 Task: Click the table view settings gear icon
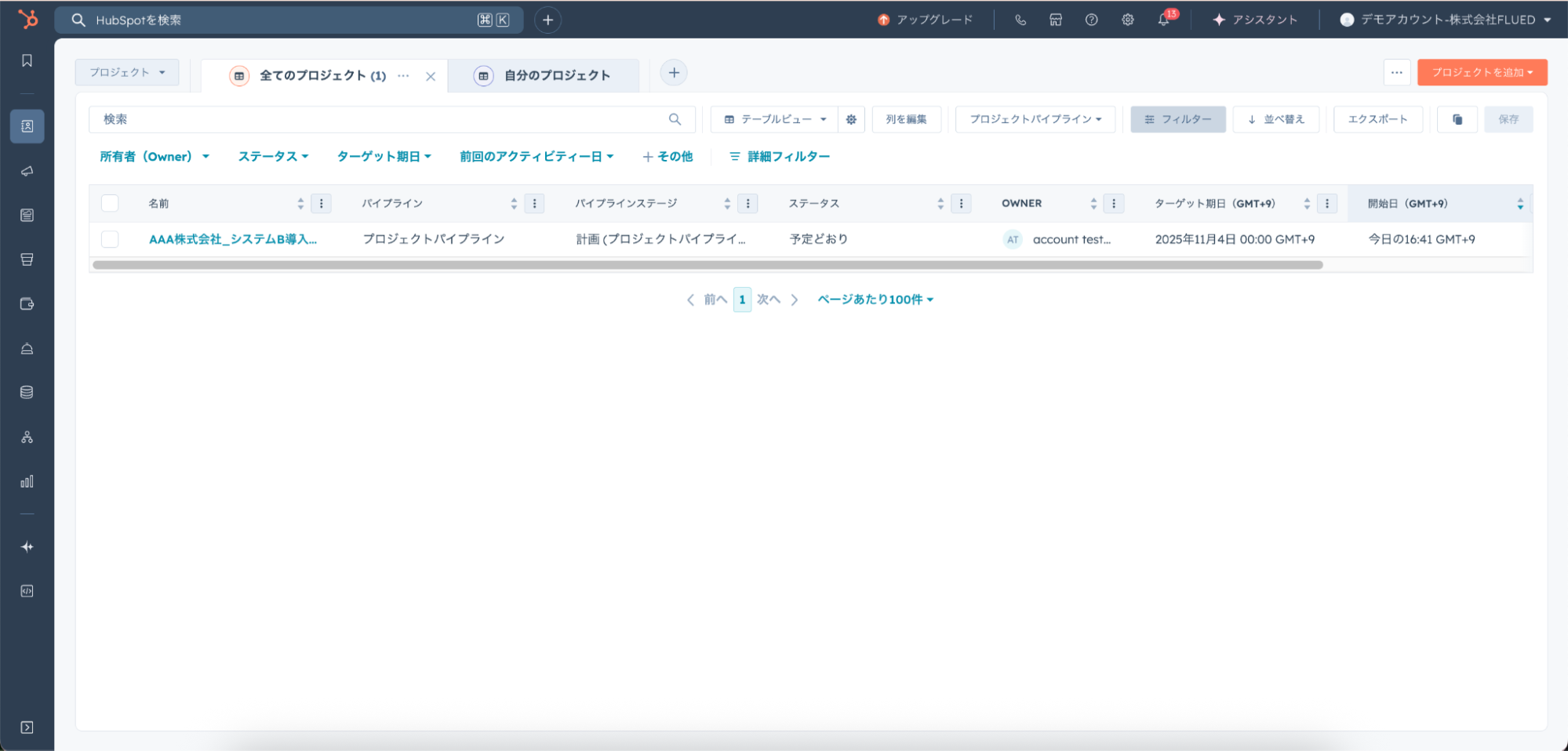pyautogui.click(x=851, y=119)
